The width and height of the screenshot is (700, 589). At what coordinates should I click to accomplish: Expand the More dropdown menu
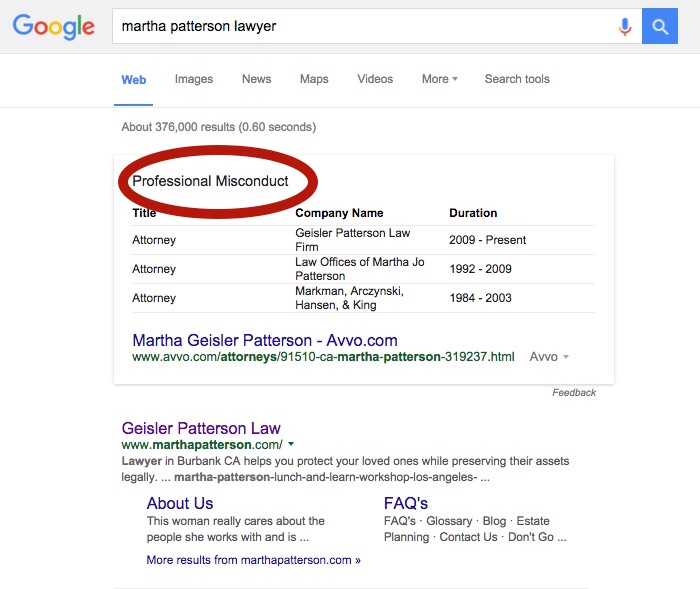[x=440, y=79]
